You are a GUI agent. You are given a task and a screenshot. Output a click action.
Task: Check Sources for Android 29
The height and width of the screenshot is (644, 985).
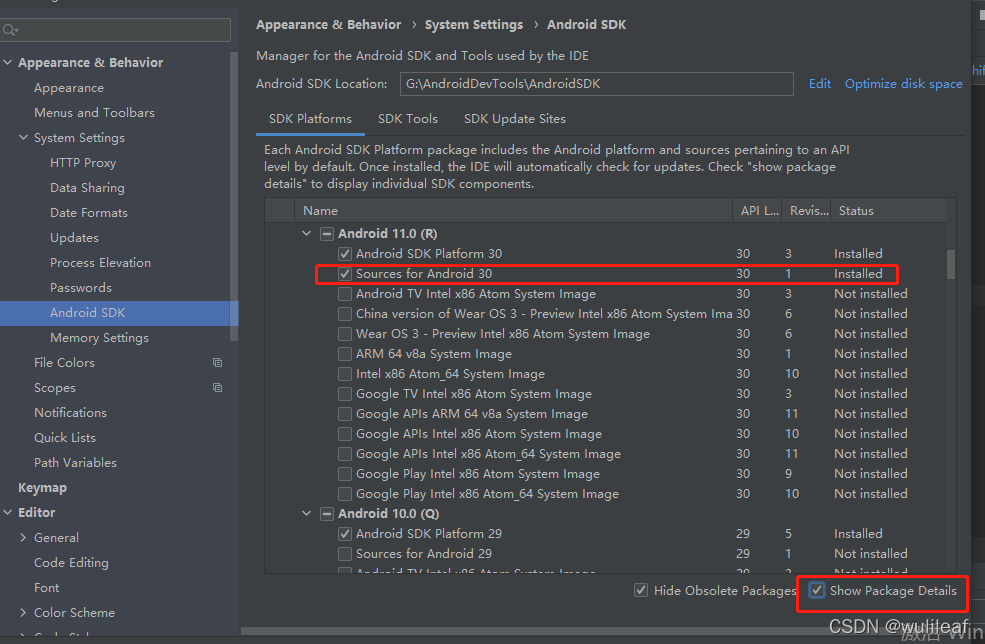coord(345,554)
